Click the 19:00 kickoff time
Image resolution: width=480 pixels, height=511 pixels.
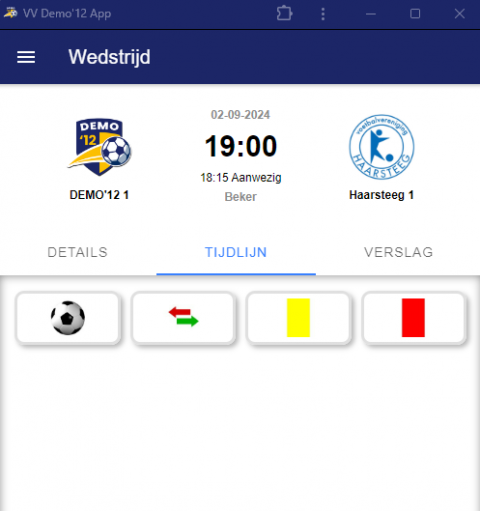pos(241,146)
